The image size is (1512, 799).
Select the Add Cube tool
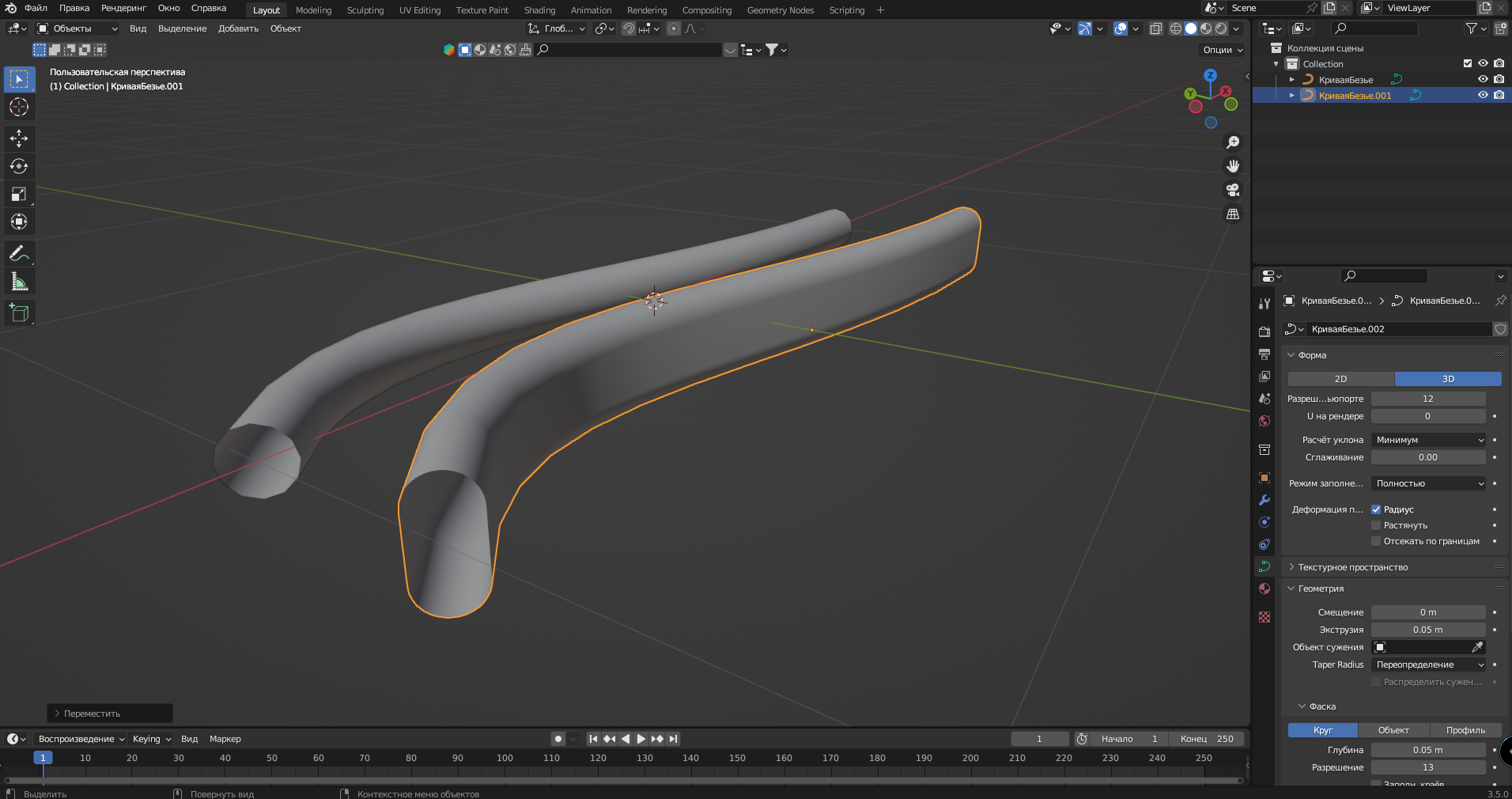[19, 313]
